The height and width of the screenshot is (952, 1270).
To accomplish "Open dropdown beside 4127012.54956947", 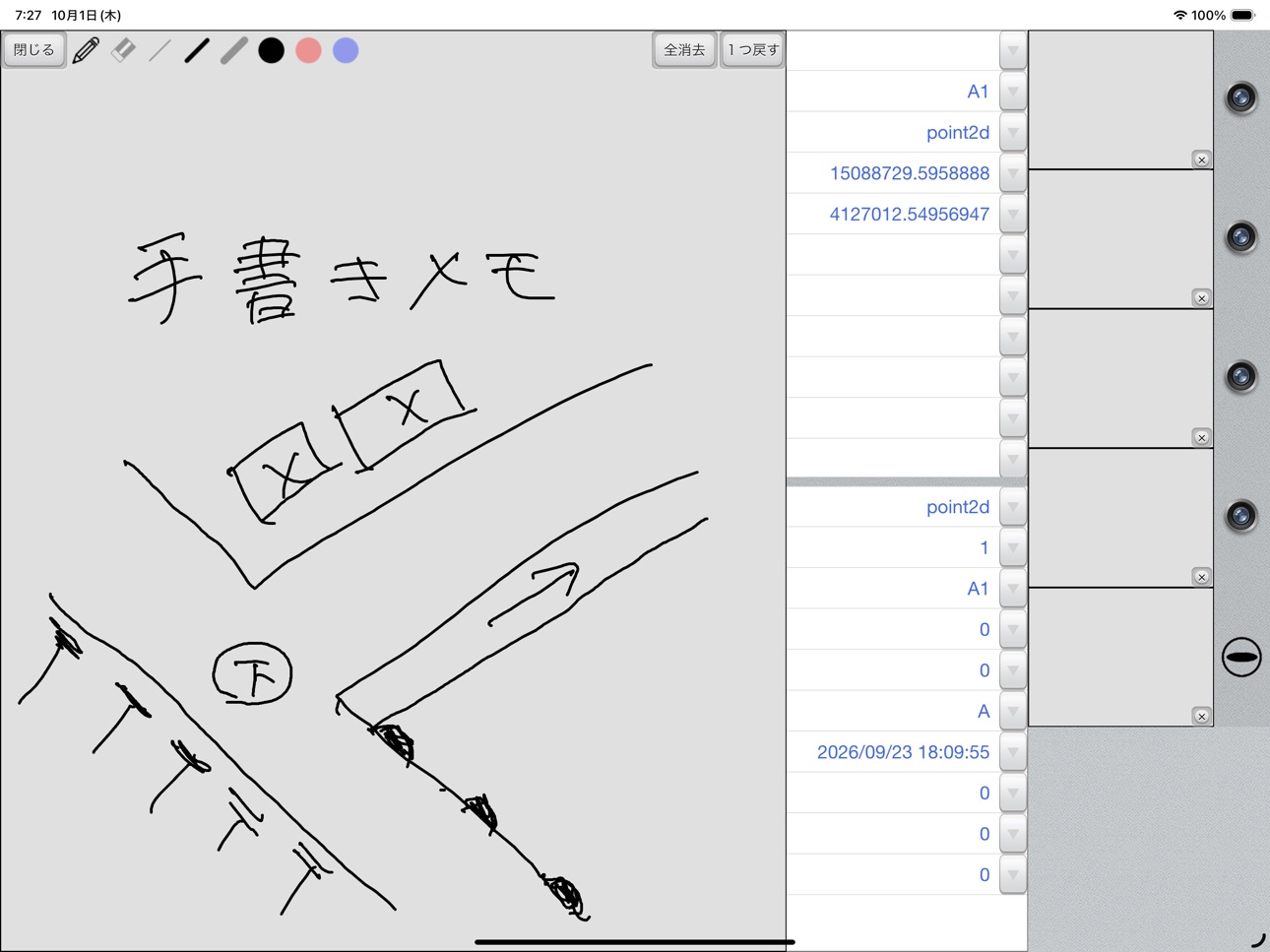I will click(x=1013, y=214).
